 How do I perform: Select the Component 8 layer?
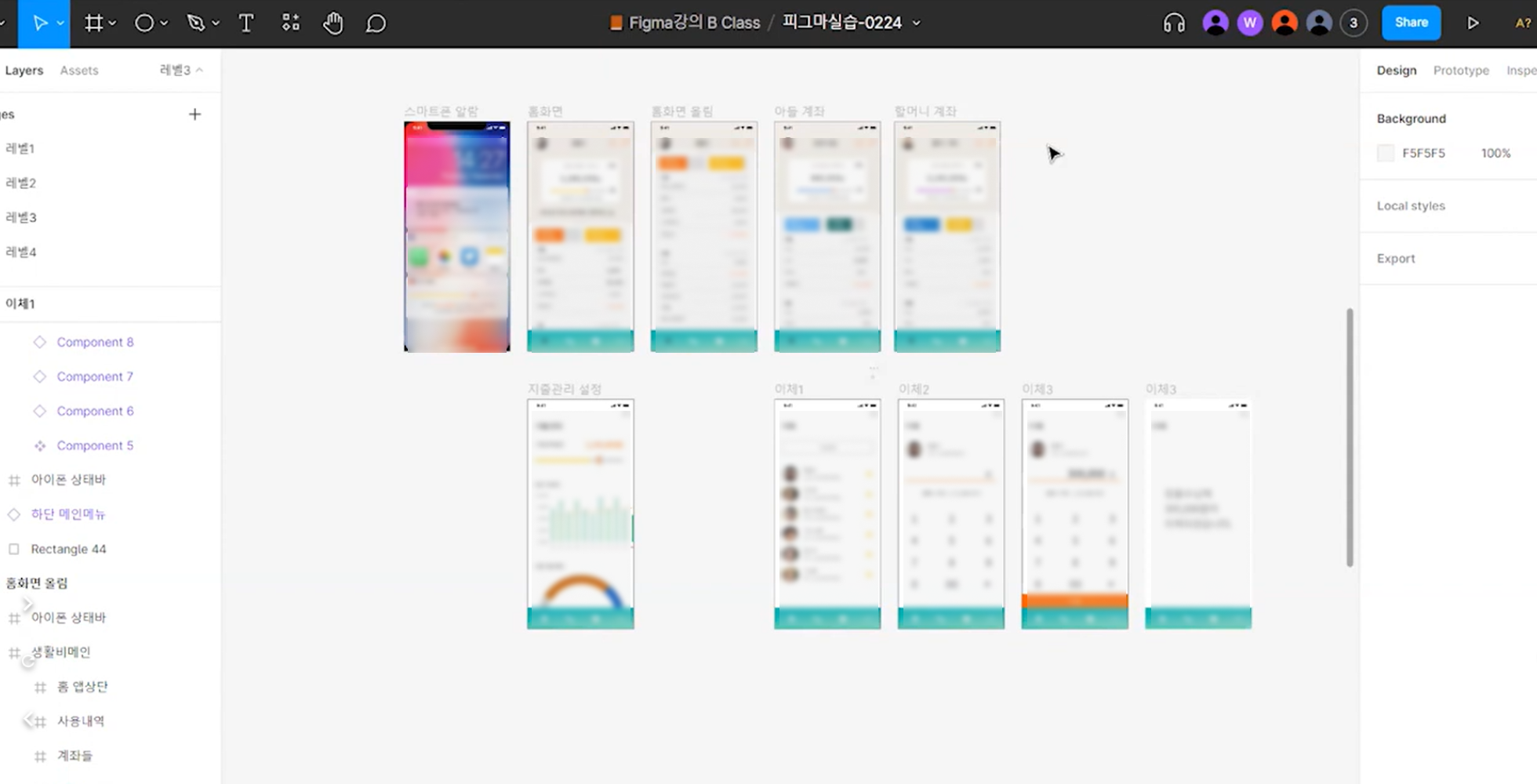95,343
